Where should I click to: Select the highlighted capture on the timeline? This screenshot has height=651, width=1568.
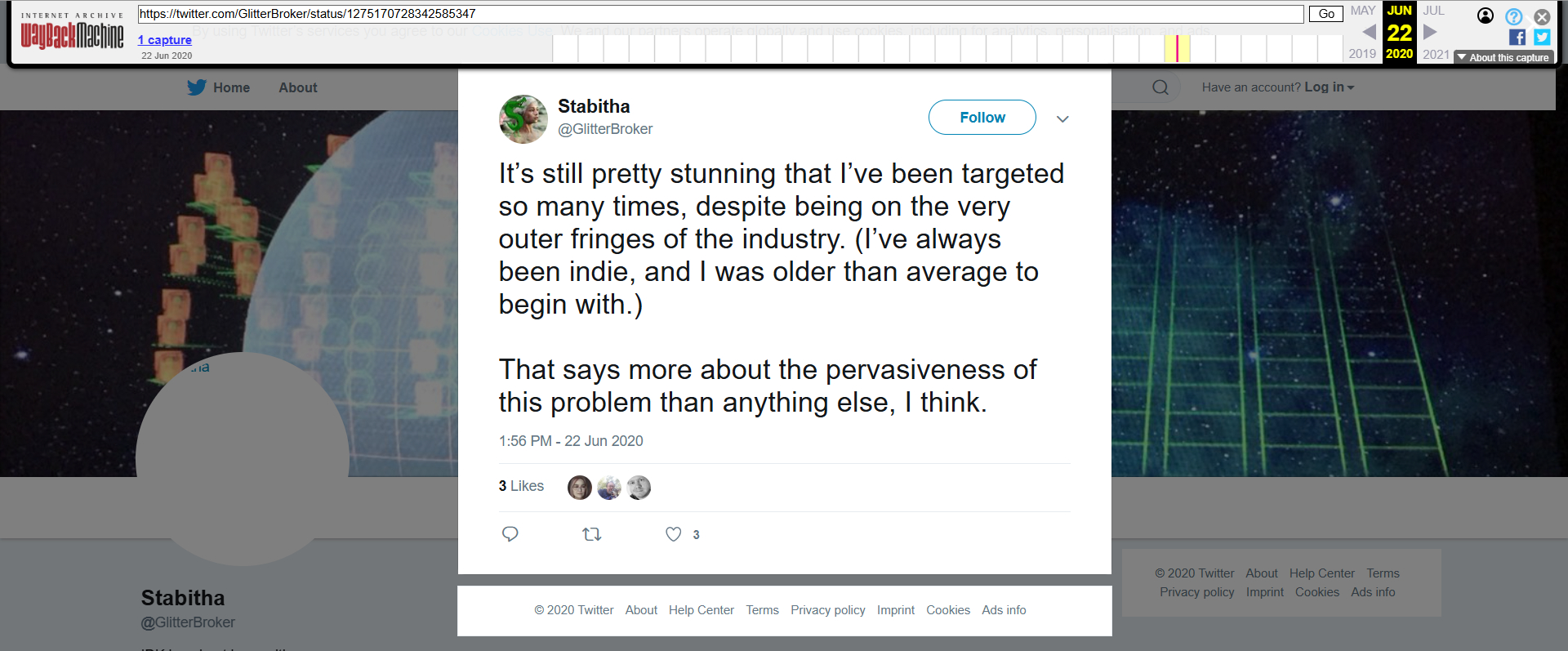(1177, 49)
